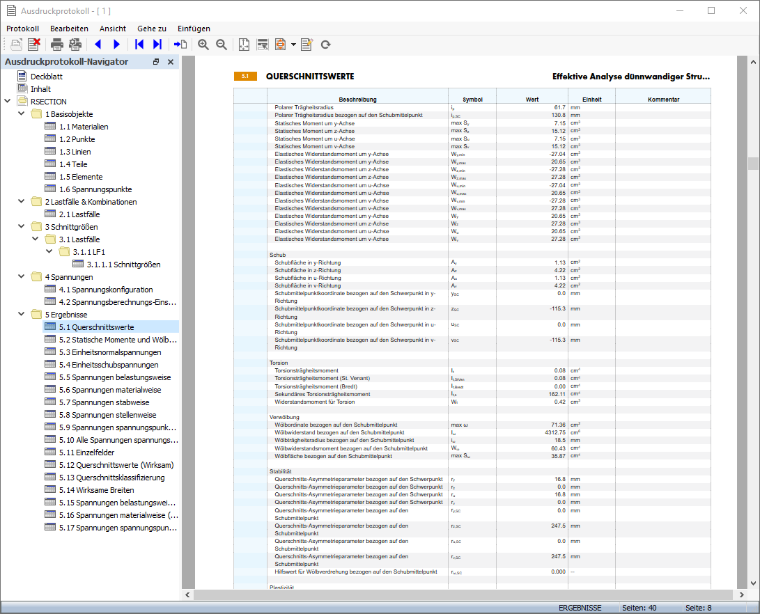Collapse the 3.1 Lastfälle subfolder

coord(35,239)
